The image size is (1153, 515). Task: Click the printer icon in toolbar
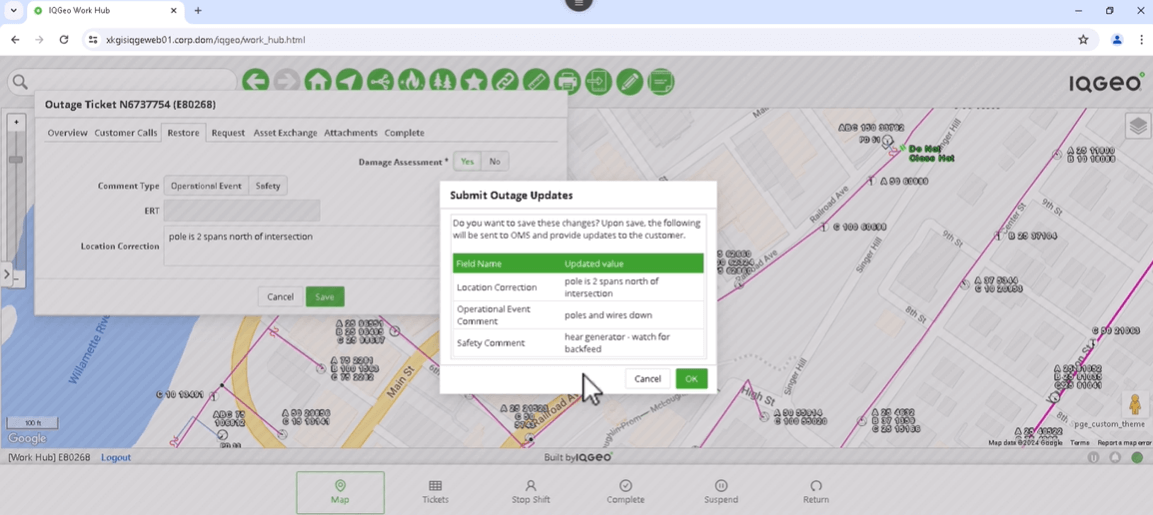coord(567,81)
